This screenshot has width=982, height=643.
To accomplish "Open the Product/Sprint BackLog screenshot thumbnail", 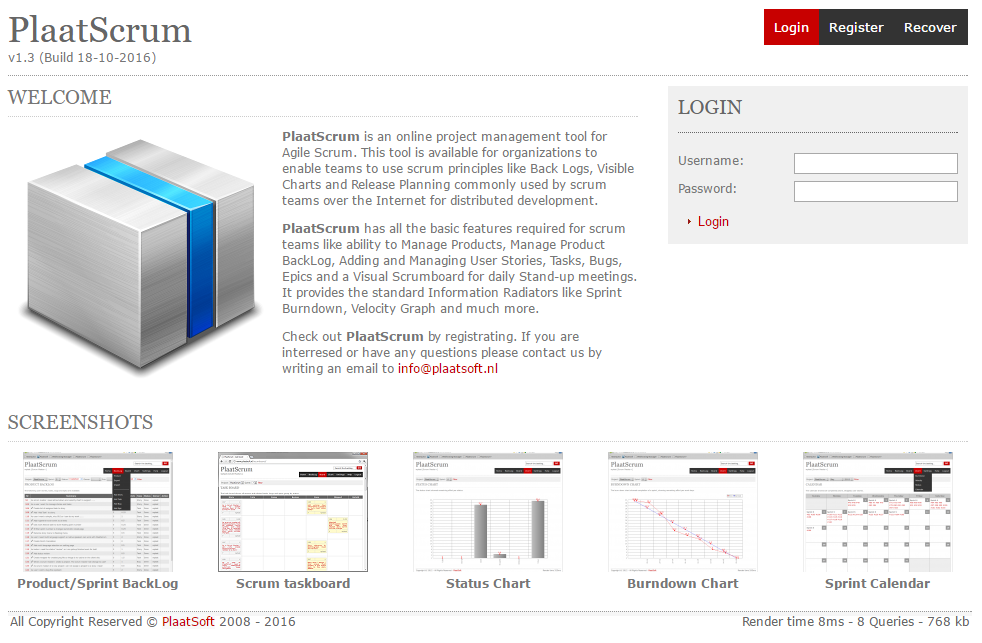I will [98, 512].
